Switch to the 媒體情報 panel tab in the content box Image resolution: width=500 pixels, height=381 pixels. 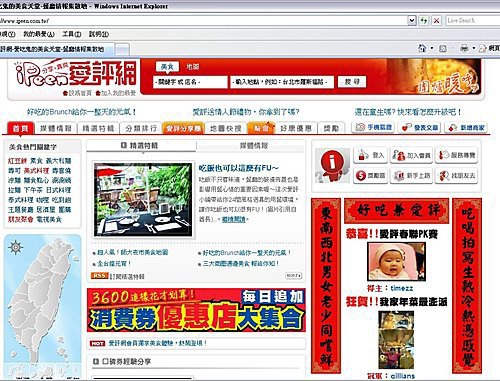click(x=254, y=145)
